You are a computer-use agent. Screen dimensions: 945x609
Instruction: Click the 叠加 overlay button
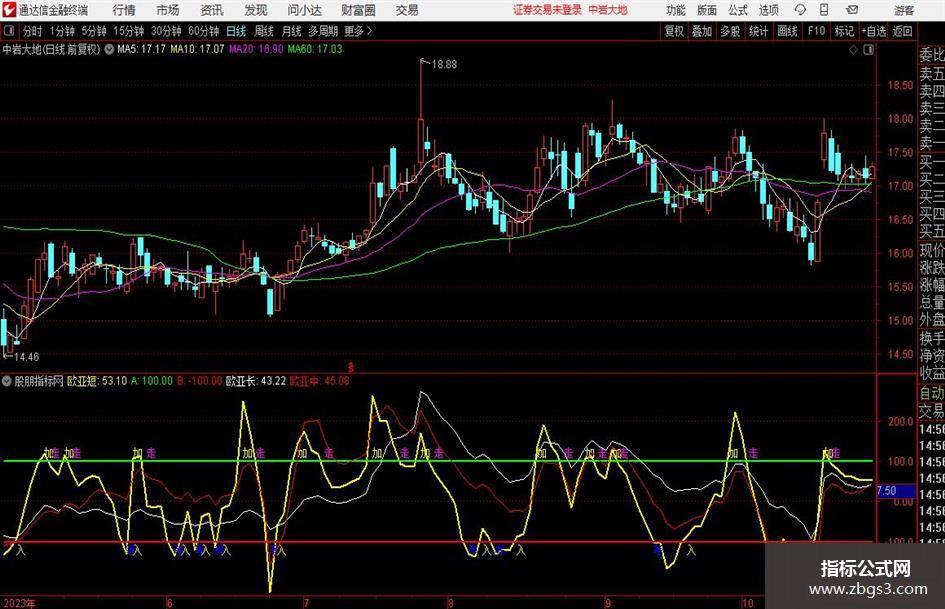[x=702, y=31]
